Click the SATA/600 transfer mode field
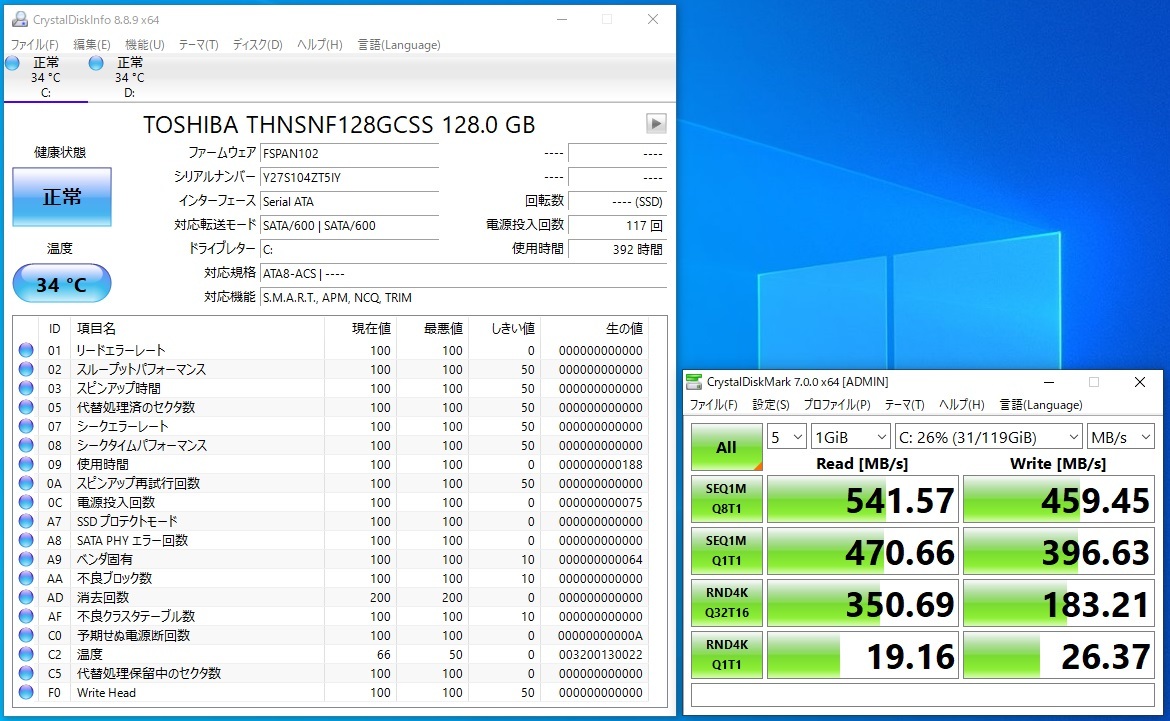Screen dimensions: 1170x721 coord(349,225)
